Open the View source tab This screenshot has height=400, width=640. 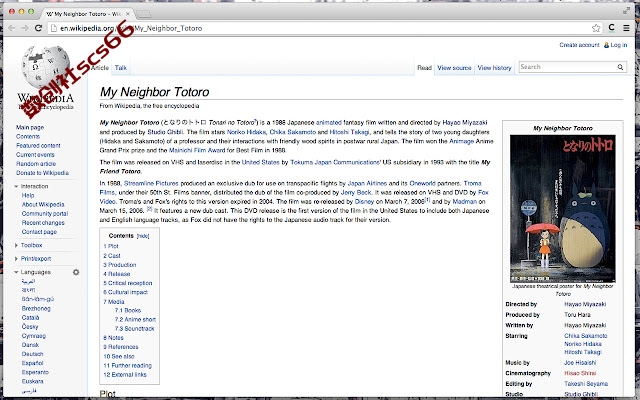click(x=454, y=68)
